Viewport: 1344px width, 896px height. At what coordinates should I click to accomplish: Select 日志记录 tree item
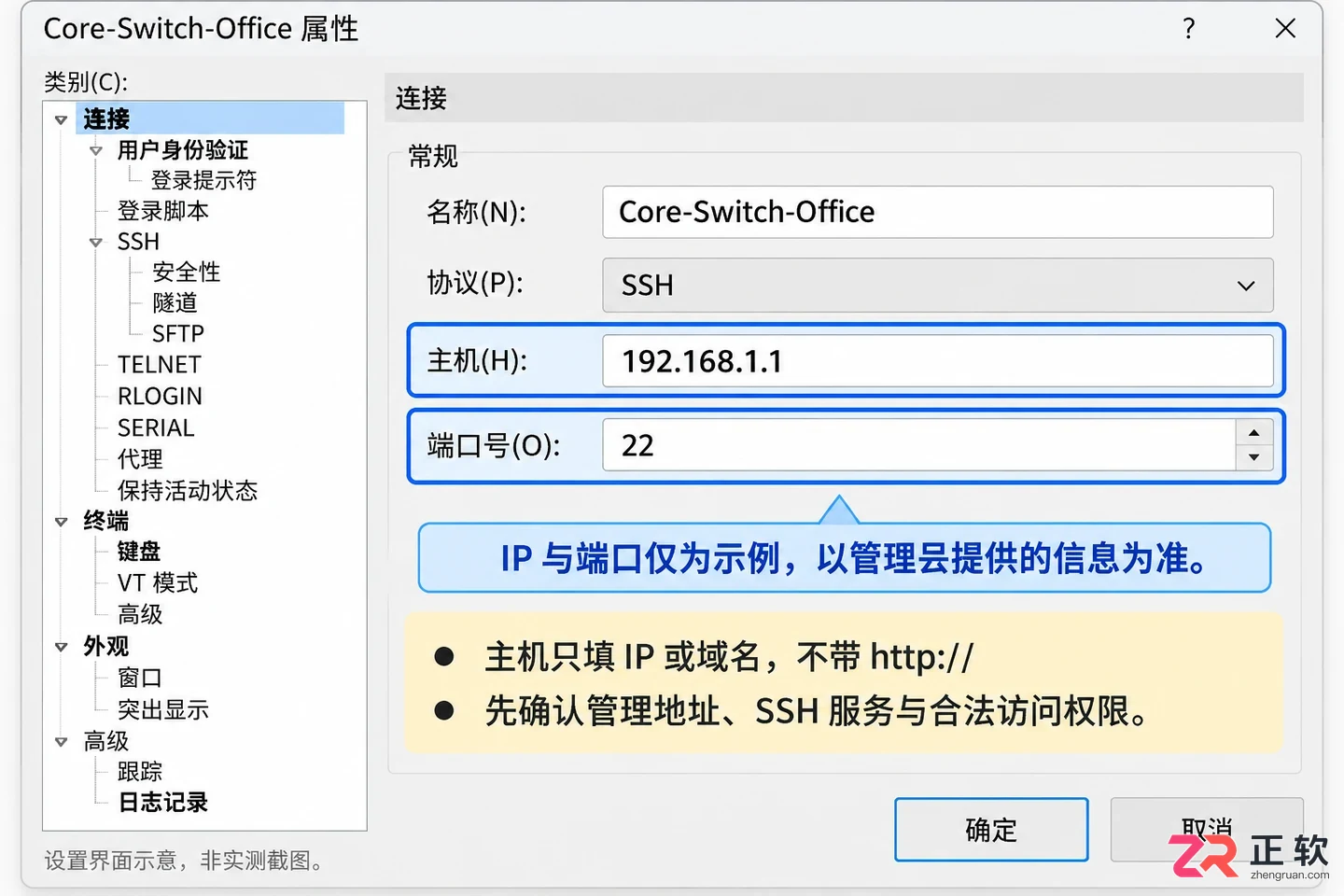click(163, 803)
